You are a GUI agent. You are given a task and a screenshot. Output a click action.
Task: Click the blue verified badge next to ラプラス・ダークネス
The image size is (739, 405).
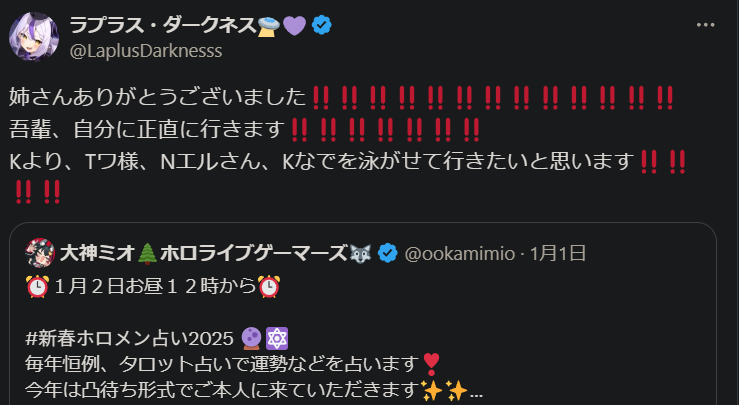(322, 25)
